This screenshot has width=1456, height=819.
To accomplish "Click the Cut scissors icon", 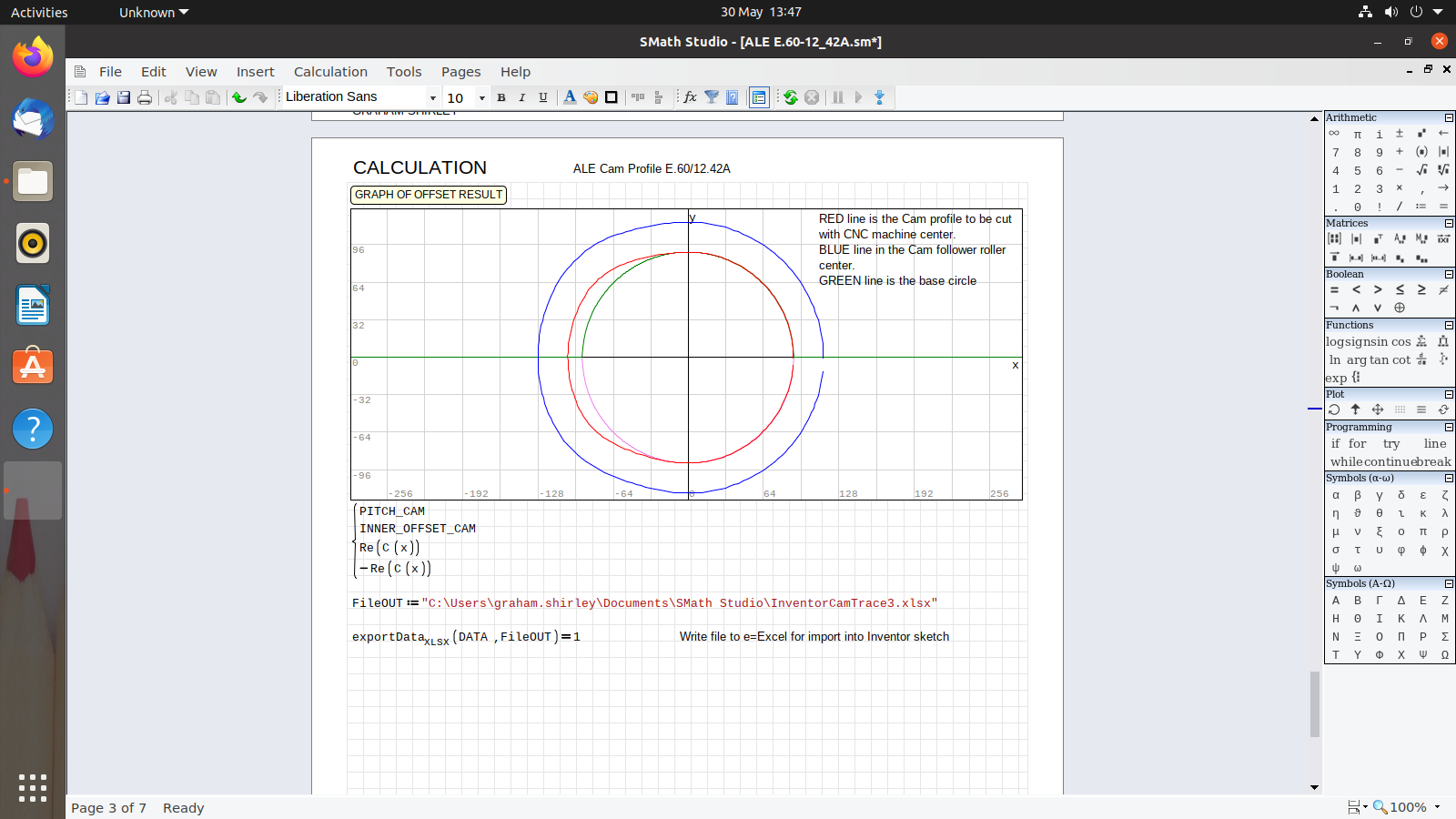I will click(x=170, y=97).
